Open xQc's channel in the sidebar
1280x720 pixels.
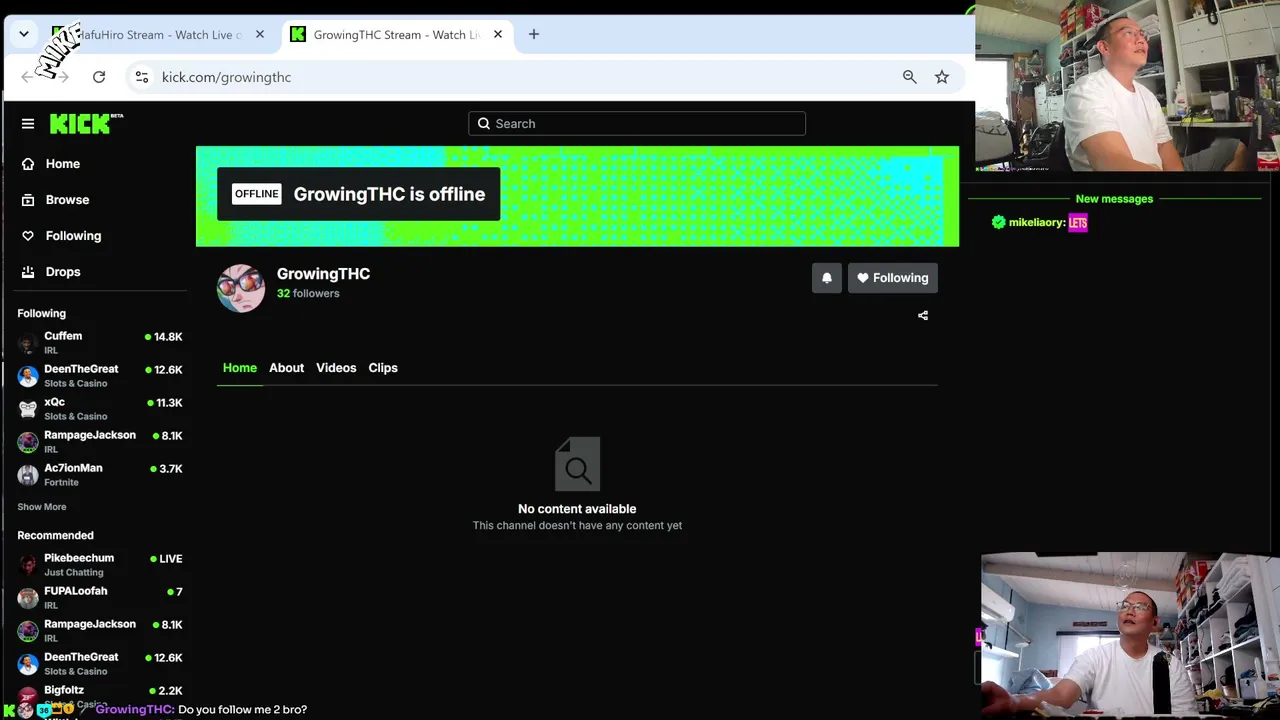(100, 408)
